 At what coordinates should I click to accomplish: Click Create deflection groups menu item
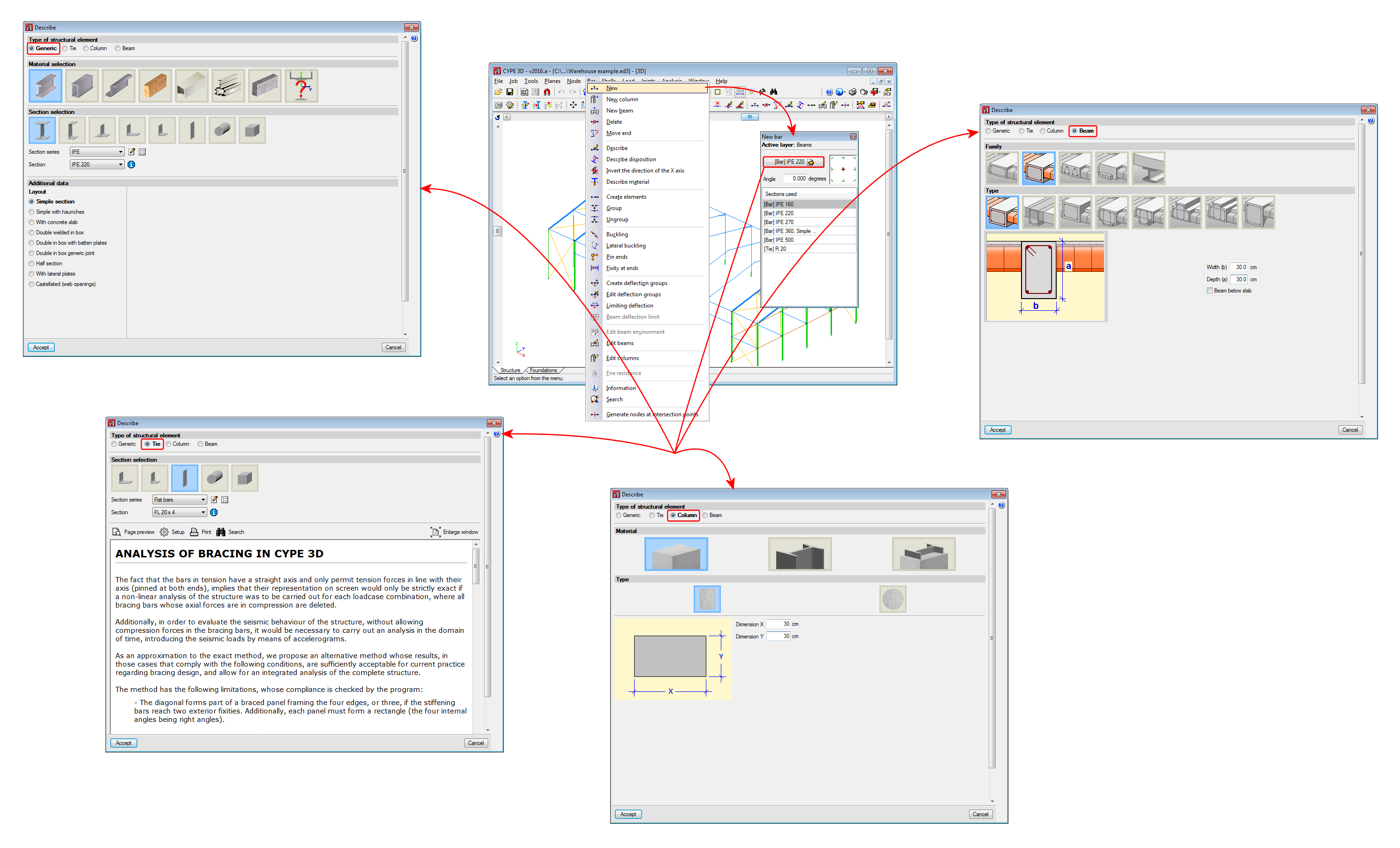point(637,284)
